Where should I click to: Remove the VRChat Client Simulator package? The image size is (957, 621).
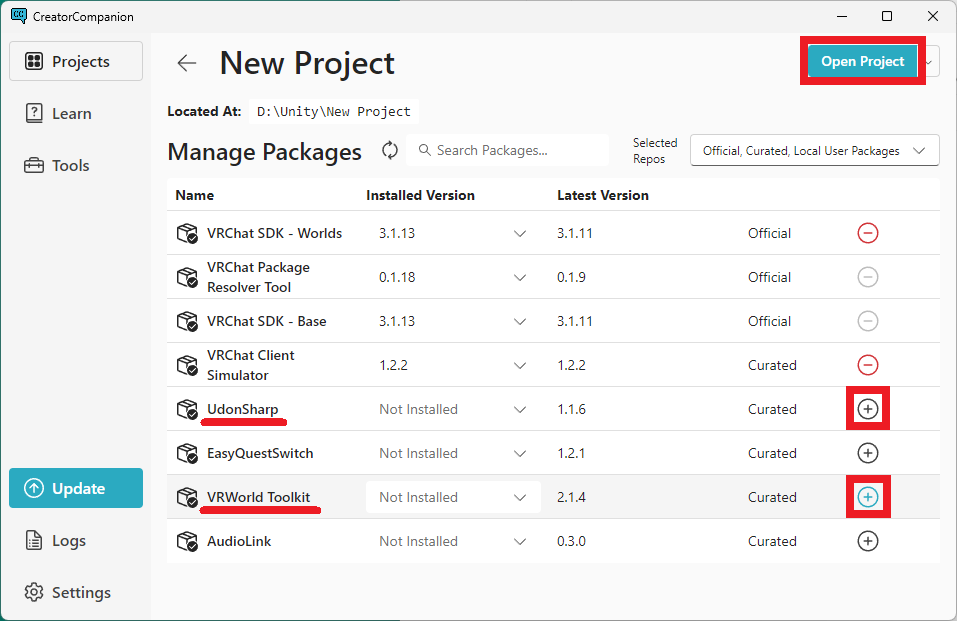tap(868, 365)
